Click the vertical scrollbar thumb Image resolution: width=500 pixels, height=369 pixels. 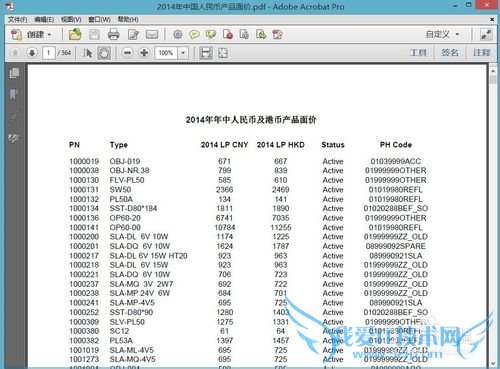click(x=493, y=80)
